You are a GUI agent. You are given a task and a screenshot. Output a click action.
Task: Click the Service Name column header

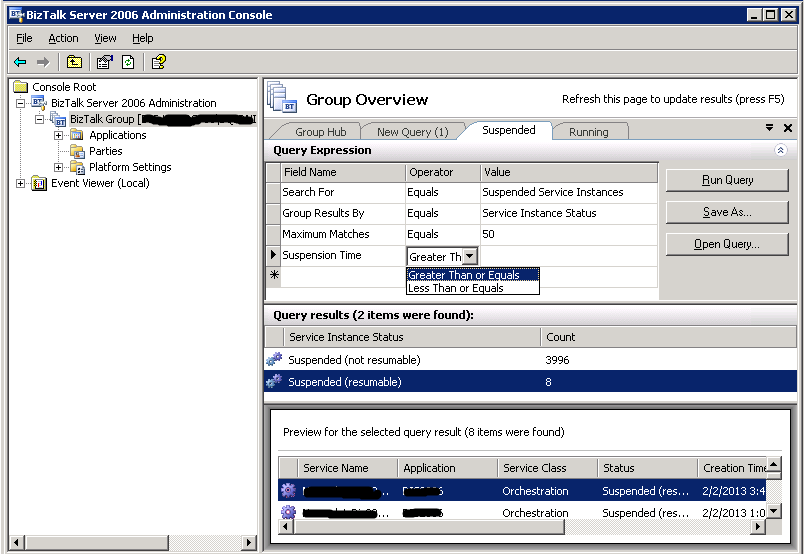pos(347,468)
